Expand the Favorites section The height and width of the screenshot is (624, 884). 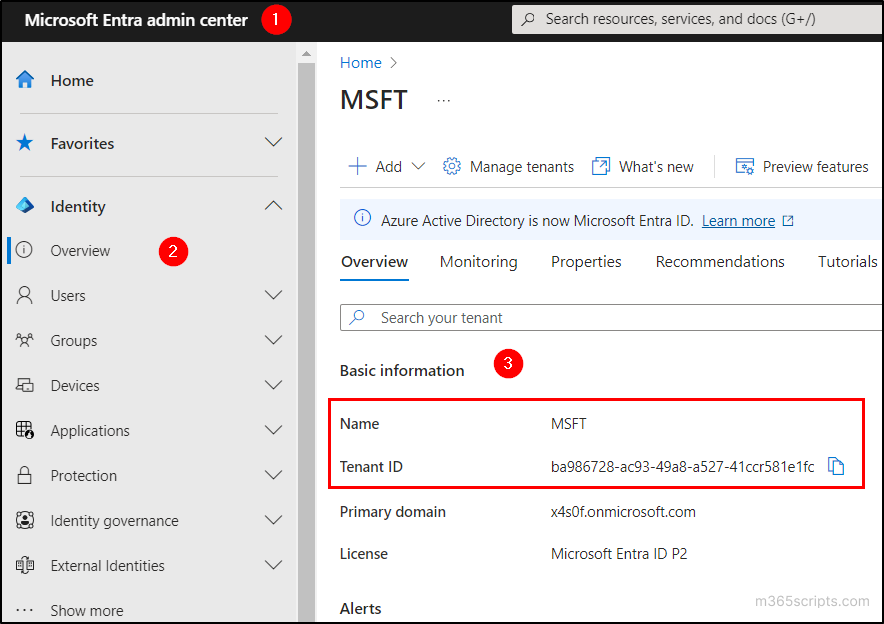point(273,142)
